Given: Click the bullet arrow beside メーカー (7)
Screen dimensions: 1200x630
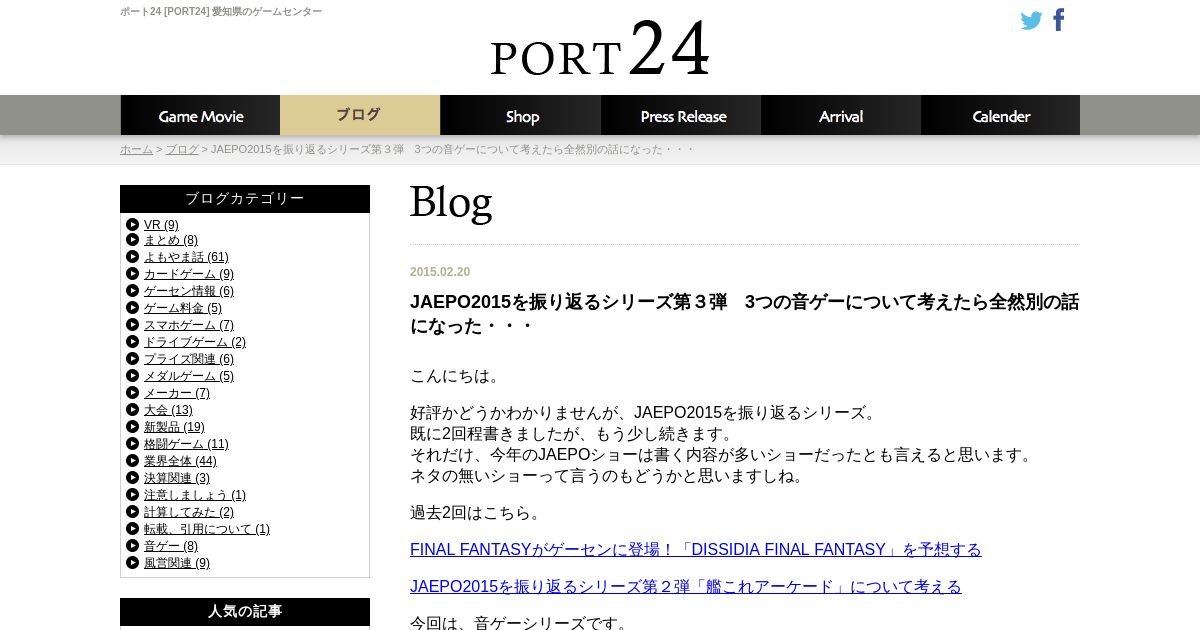Looking at the screenshot, I should pyautogui.click(x=132, y=393).
